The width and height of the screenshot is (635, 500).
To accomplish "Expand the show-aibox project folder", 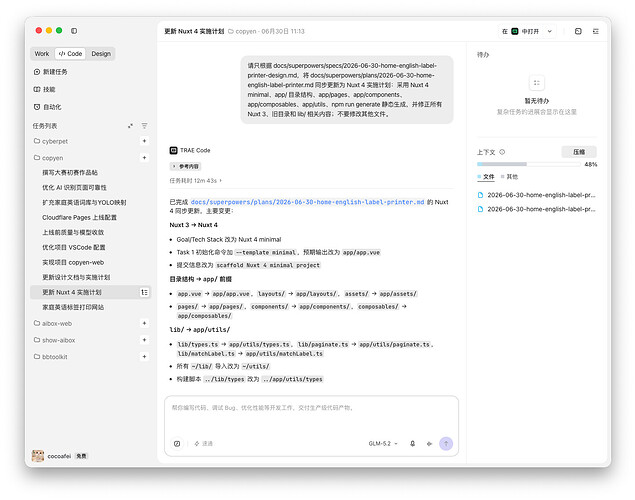I will click(54, 340).
